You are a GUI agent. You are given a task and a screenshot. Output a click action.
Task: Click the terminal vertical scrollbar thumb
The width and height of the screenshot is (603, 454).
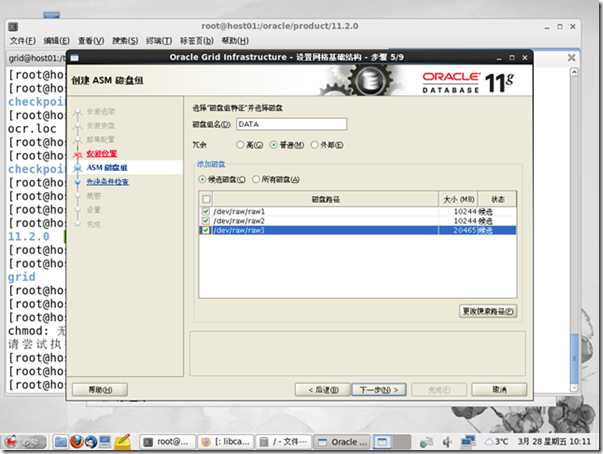pyautogui.click(x=574, y=359)
